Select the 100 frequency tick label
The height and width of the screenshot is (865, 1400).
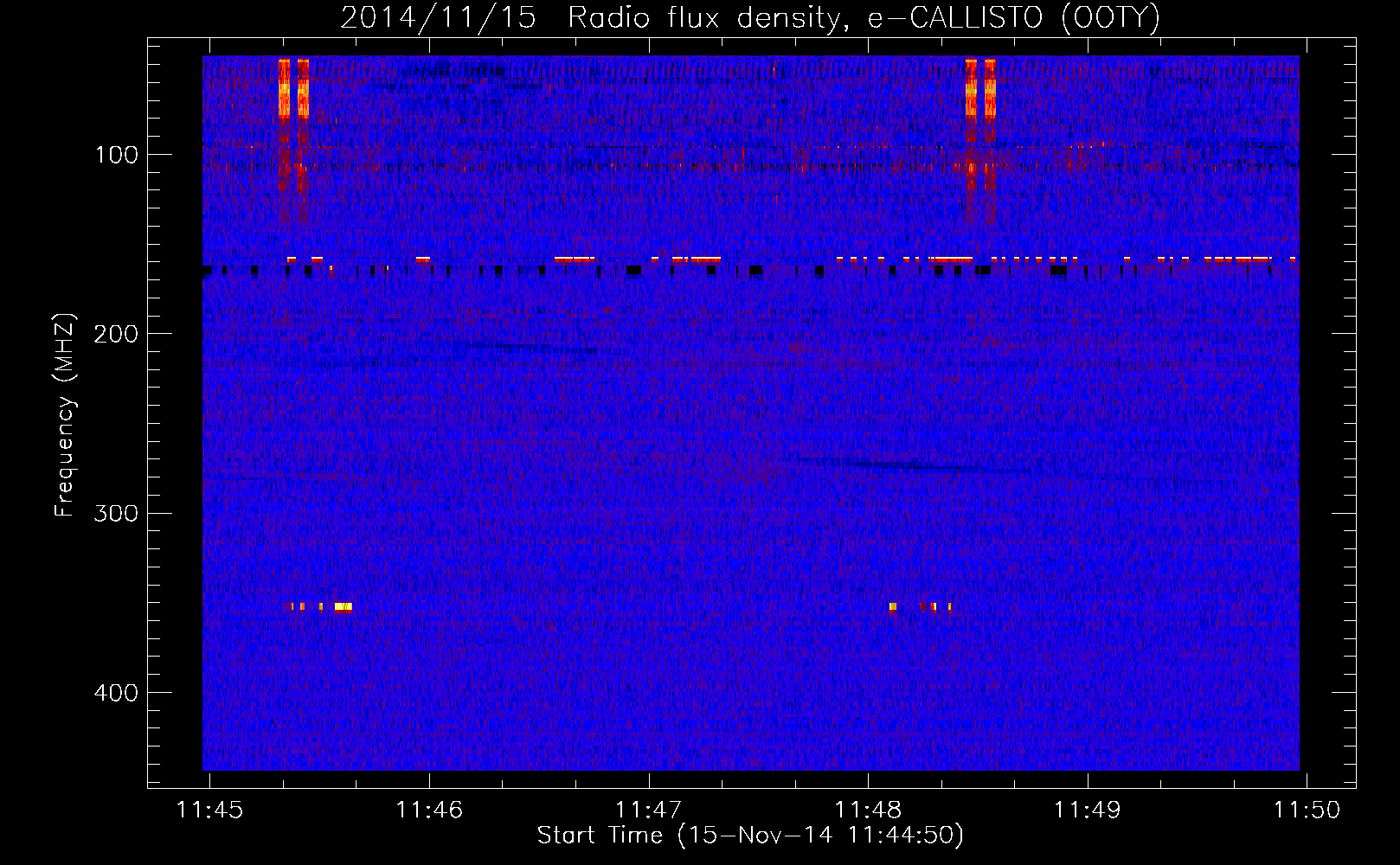coord(117,155)
